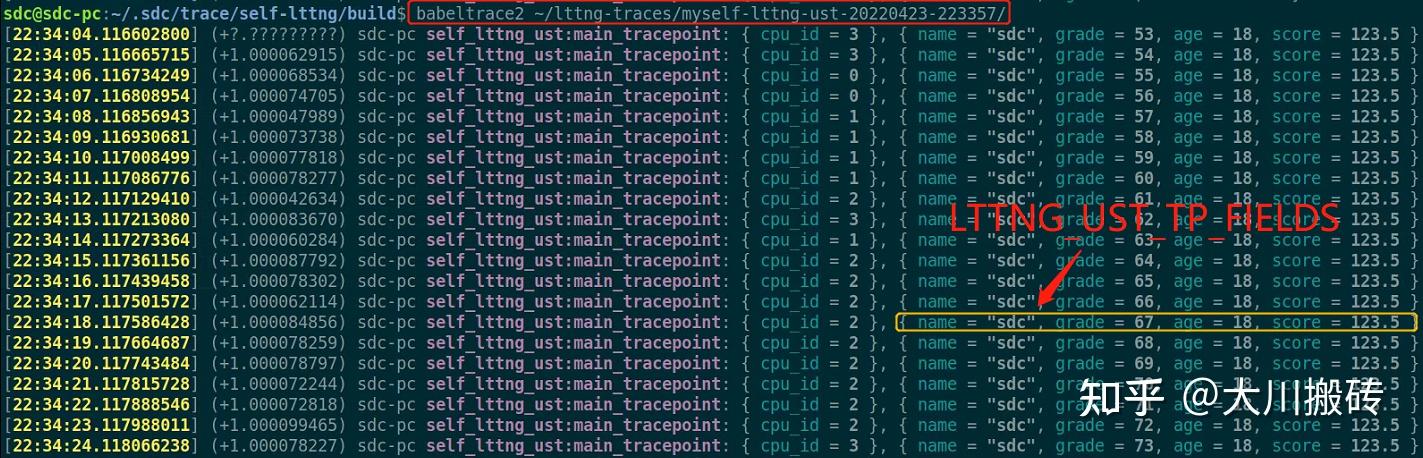Click the delta (+1.000062915) on second line
The image size is (1423, 458).
[x=278, y=55]
